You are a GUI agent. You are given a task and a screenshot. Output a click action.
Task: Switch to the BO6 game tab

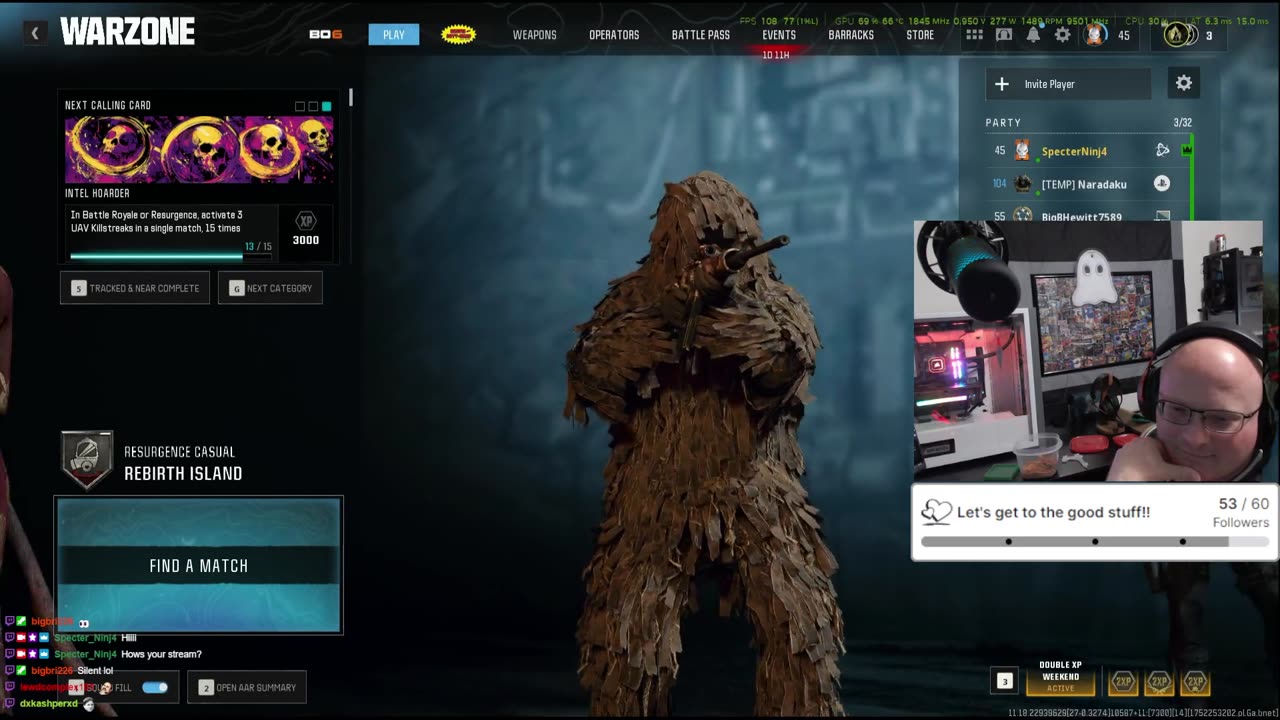pos(326,34)
